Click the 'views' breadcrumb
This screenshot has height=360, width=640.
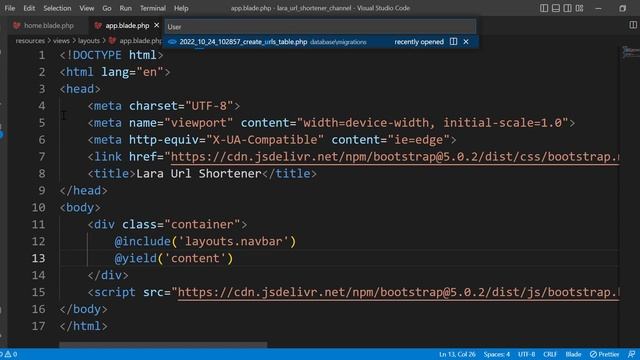(x=61, y=41)
